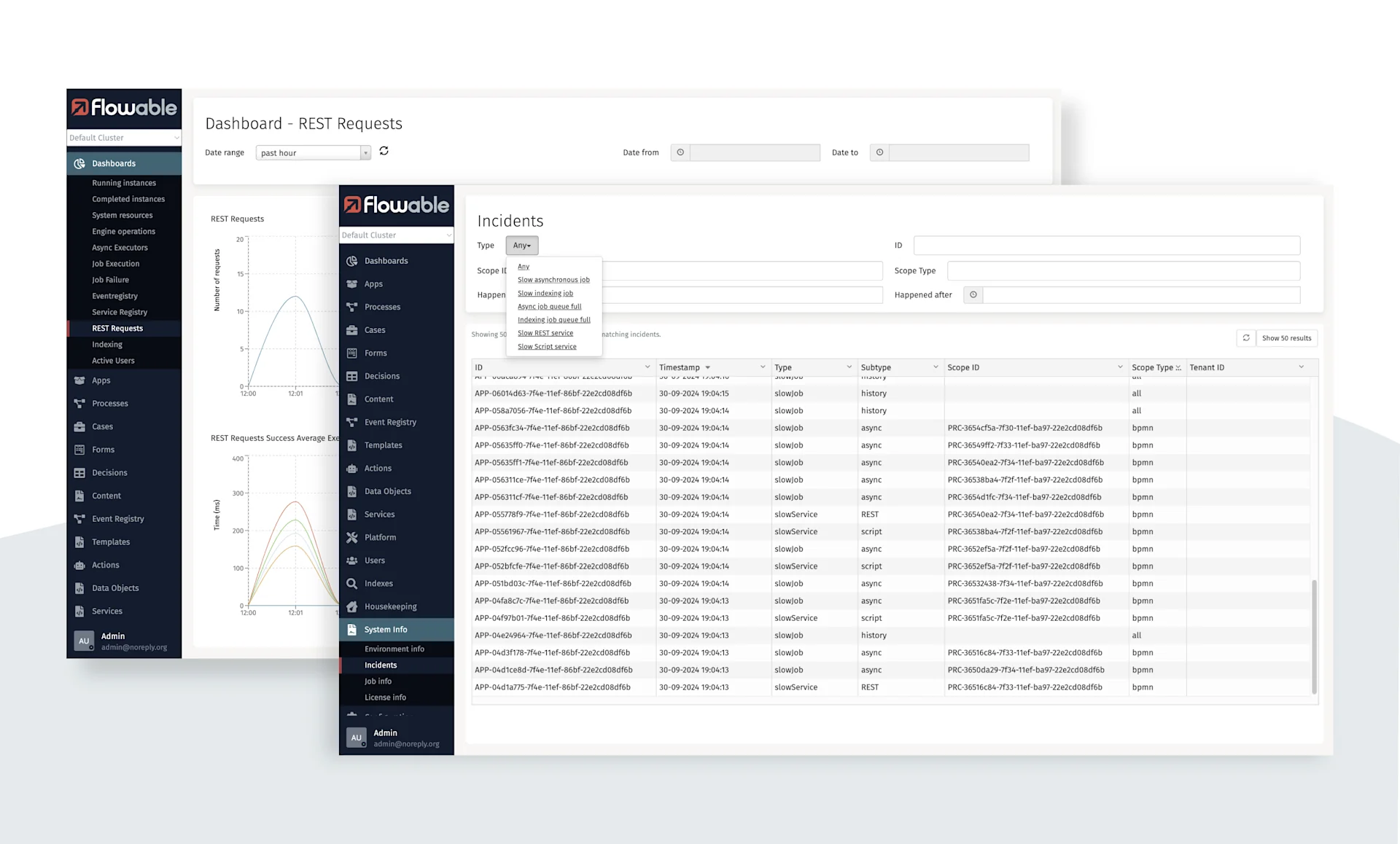Image resolution: width=1400 pixels, height=844 pixels.
Task: Open the Scope ID column header menu arrow
Action: pos(1119,367)
